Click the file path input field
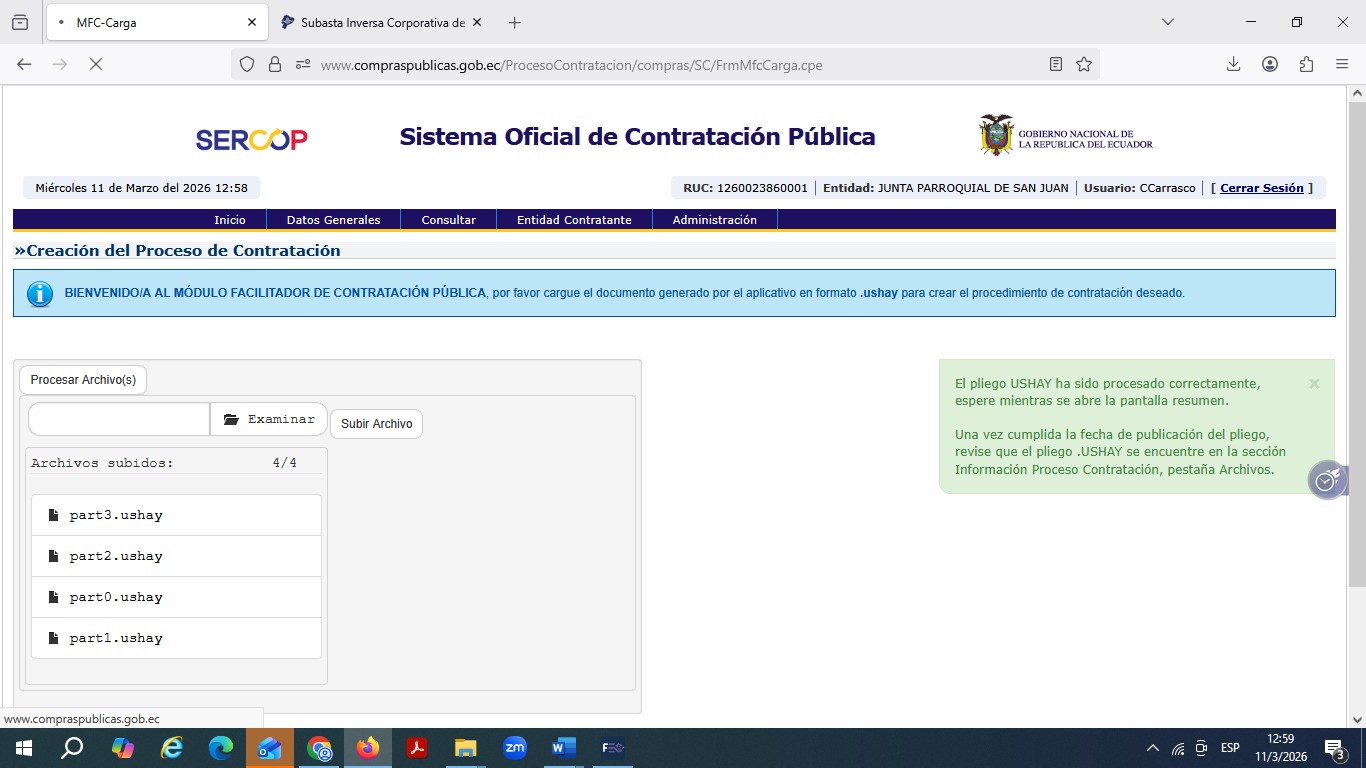The height and width of the screenshot is (768, 1366). click(119, 419)
